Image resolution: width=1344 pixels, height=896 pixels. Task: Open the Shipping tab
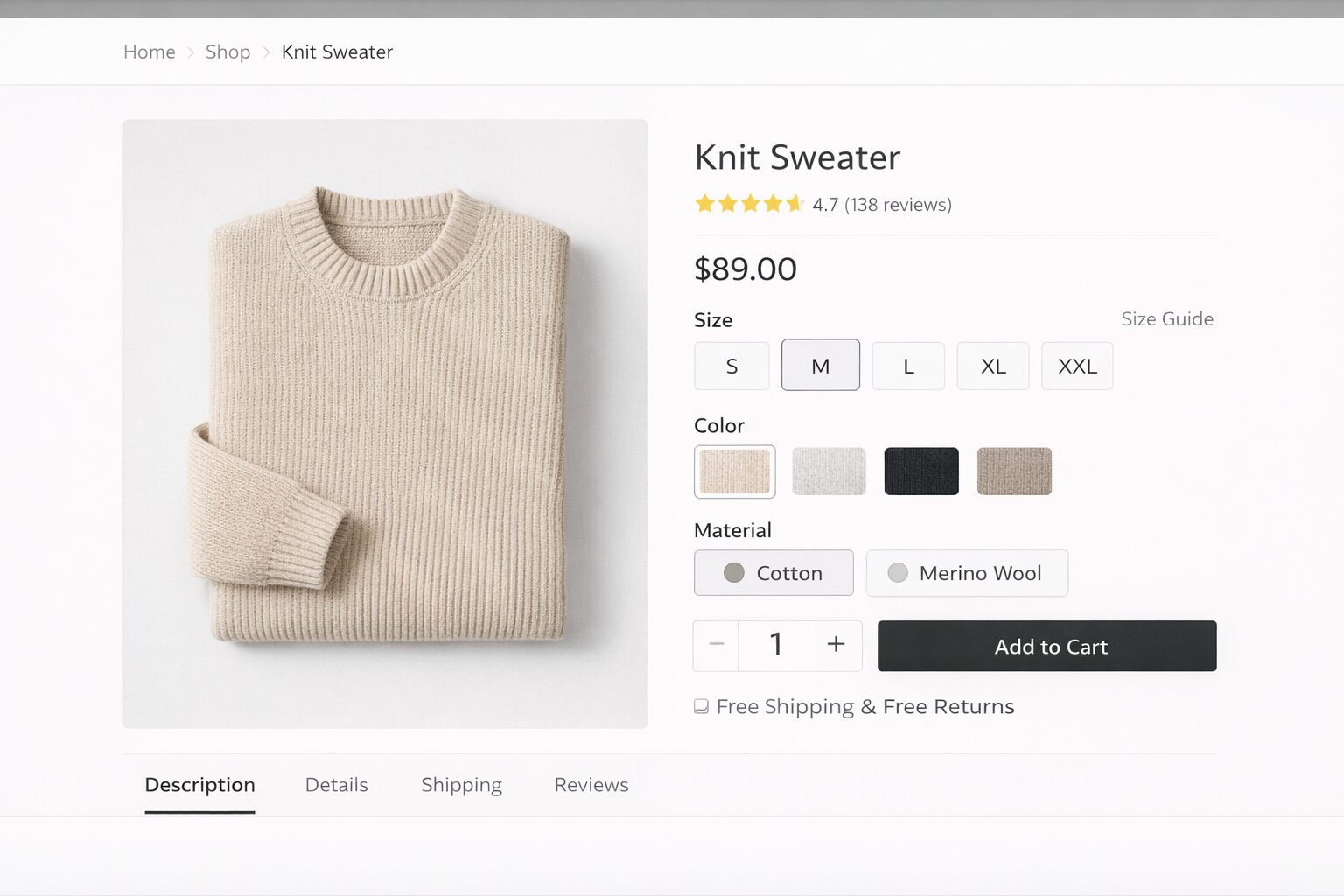pos(461,785)
